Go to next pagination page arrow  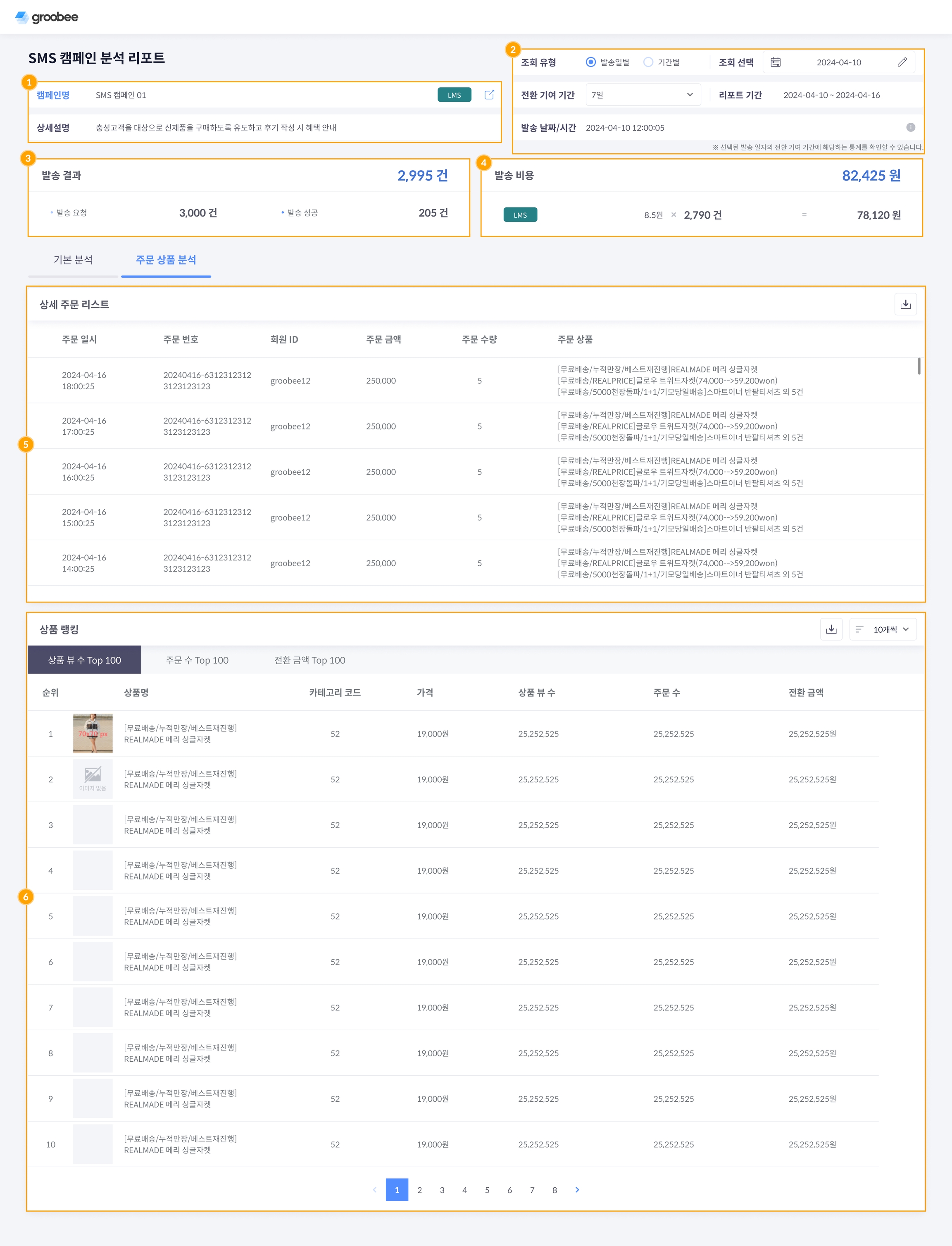pos(577,1189)
